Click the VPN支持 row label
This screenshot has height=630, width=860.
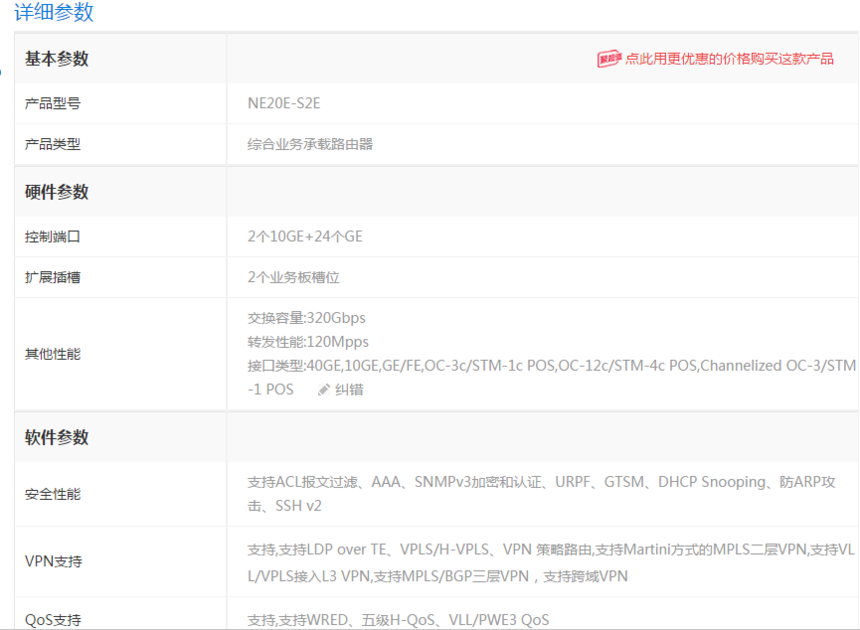point(53,561)
